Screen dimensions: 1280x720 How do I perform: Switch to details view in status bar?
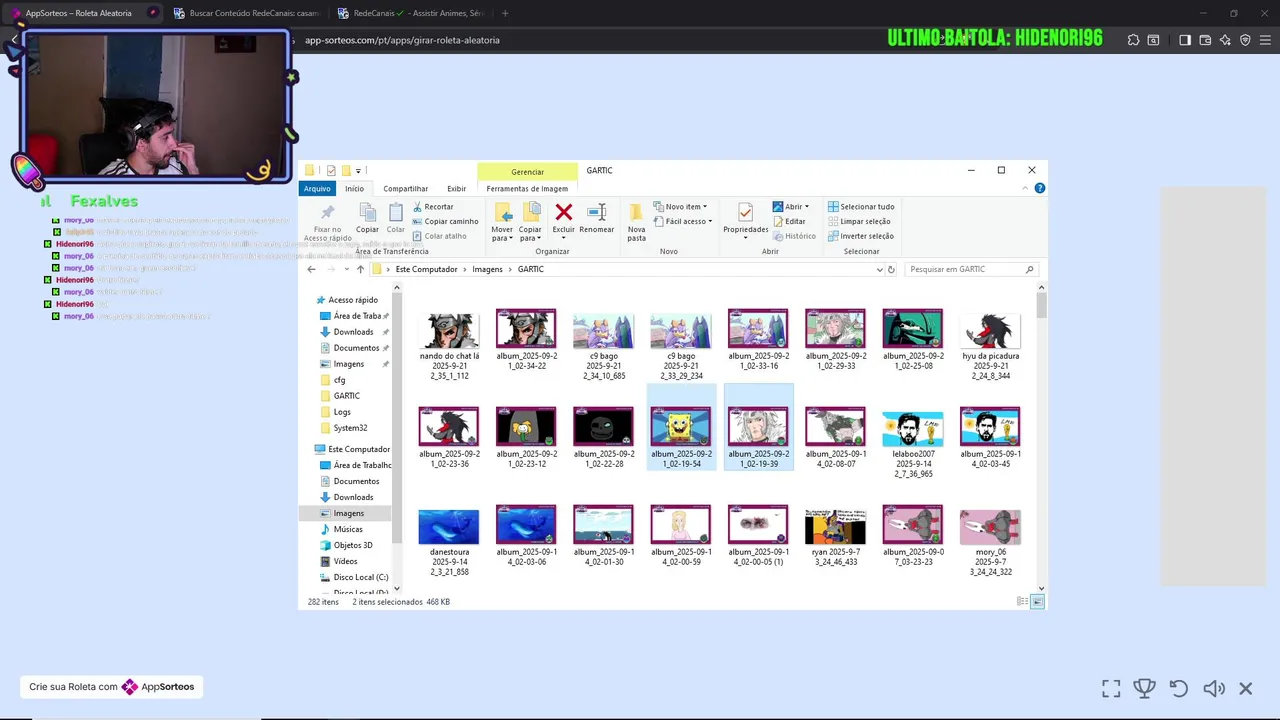pyautogui.click(x=1022, y=602)
